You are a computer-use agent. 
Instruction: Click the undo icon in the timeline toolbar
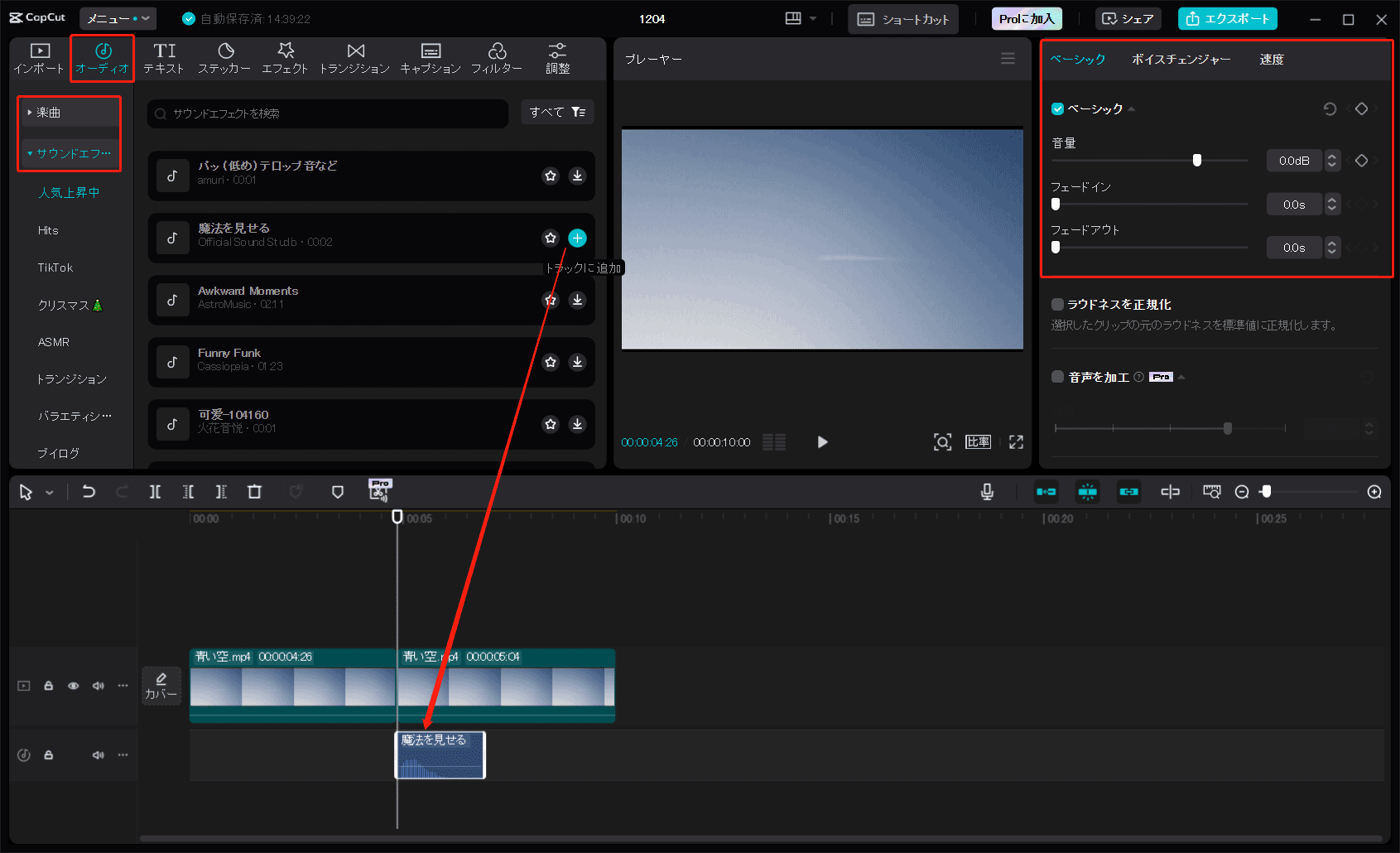89,491
